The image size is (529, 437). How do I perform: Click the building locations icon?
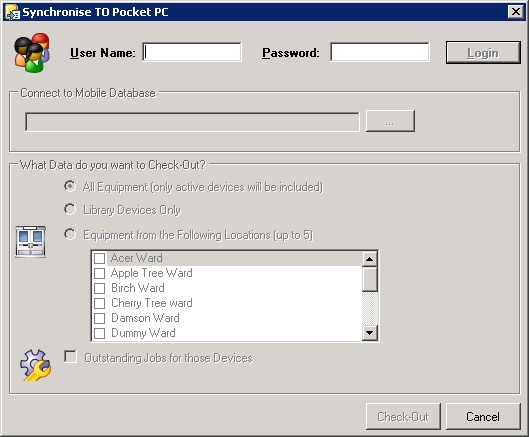[30, 242]
